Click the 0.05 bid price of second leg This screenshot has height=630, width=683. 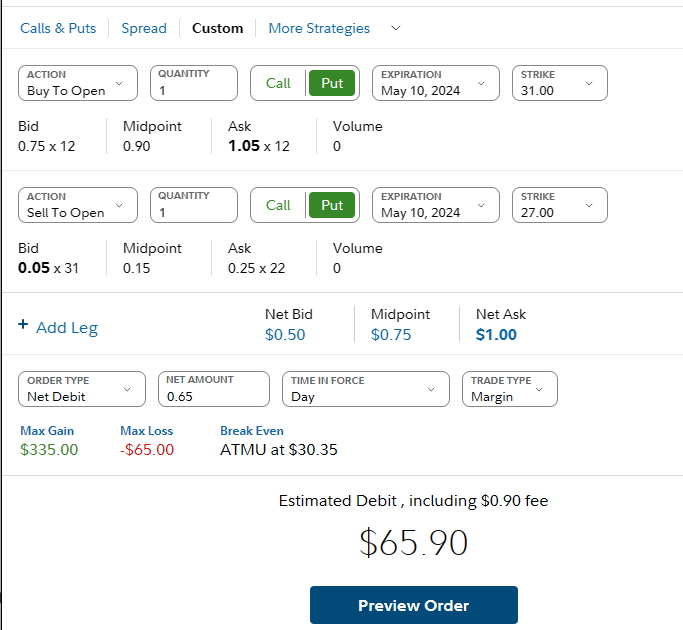click(x=34, y=268)
